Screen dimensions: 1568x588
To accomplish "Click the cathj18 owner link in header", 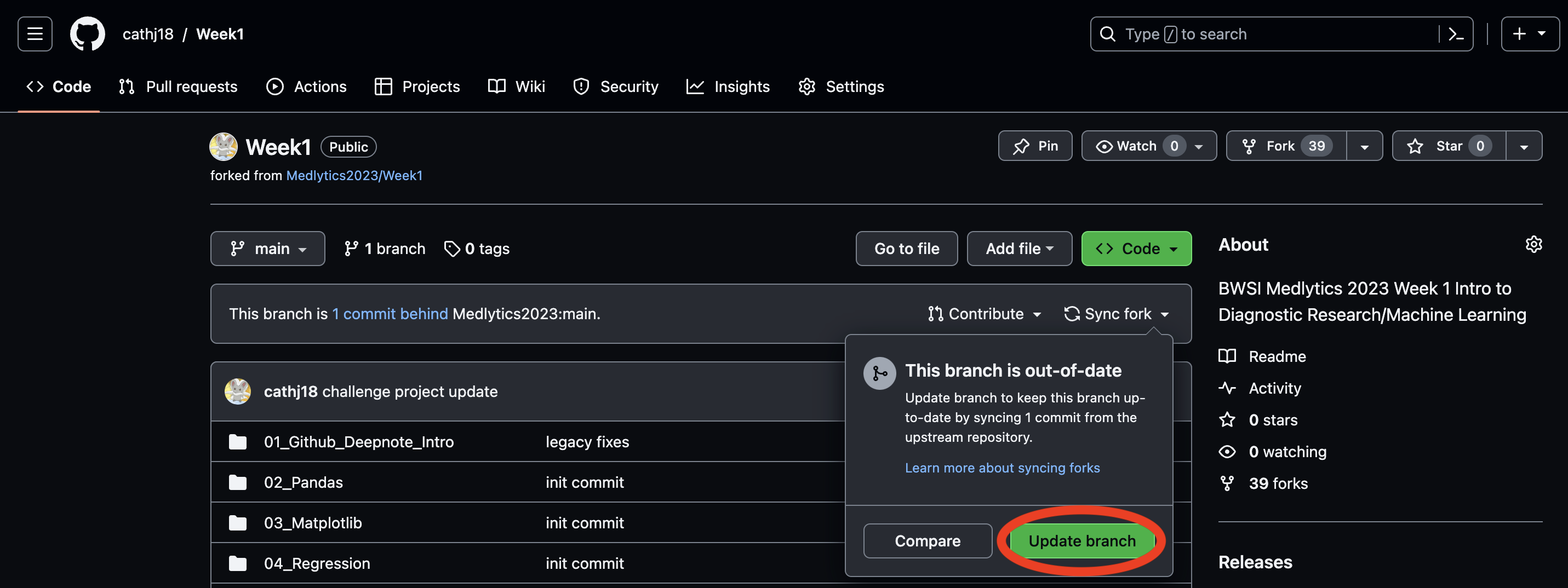I will tap(148, 34).
